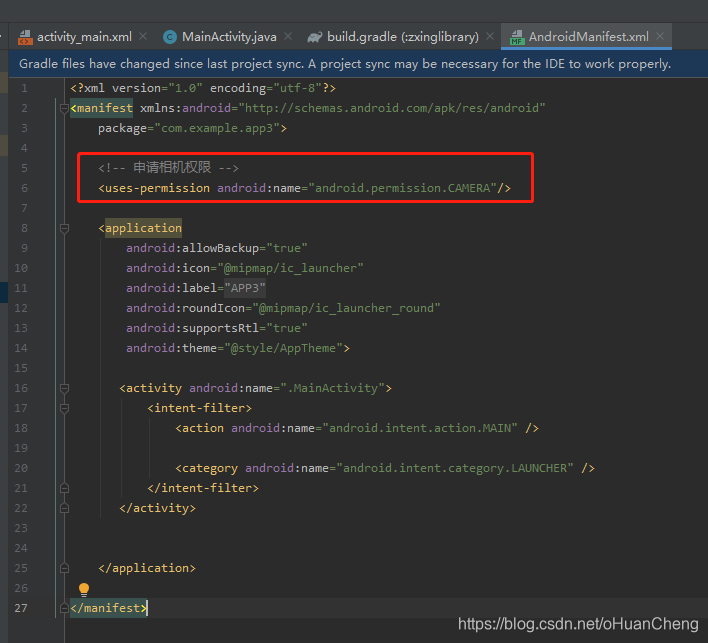
Task: Click android.intent.category.LAUNCHER value
Action: click(455, 468)
